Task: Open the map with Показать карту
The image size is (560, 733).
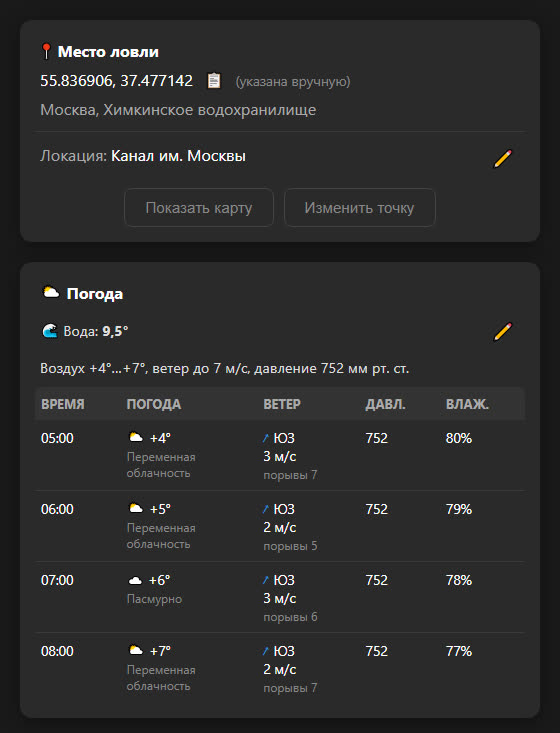Action: click(x=199, y=208)
